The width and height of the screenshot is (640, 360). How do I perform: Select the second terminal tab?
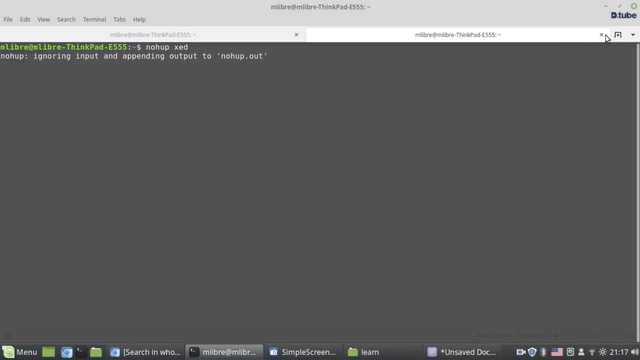pos(458,35)
